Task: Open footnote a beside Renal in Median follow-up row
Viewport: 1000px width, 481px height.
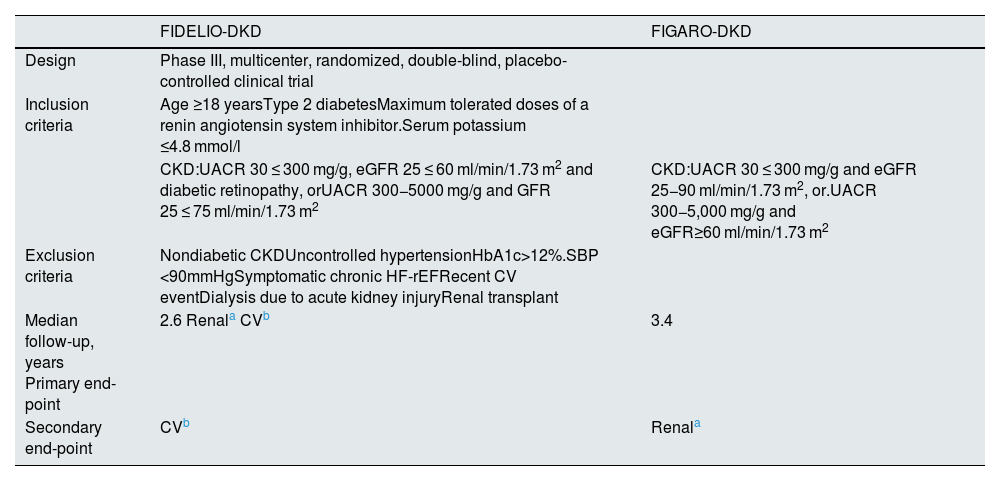Action: pos(231,317)
